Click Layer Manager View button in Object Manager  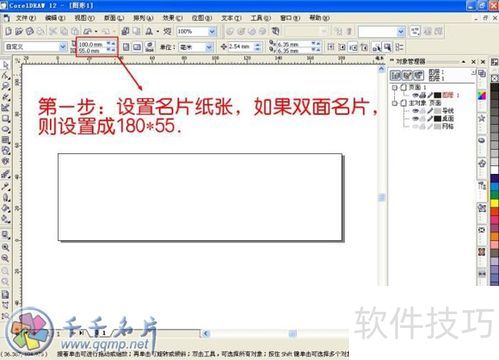(418, 76)
